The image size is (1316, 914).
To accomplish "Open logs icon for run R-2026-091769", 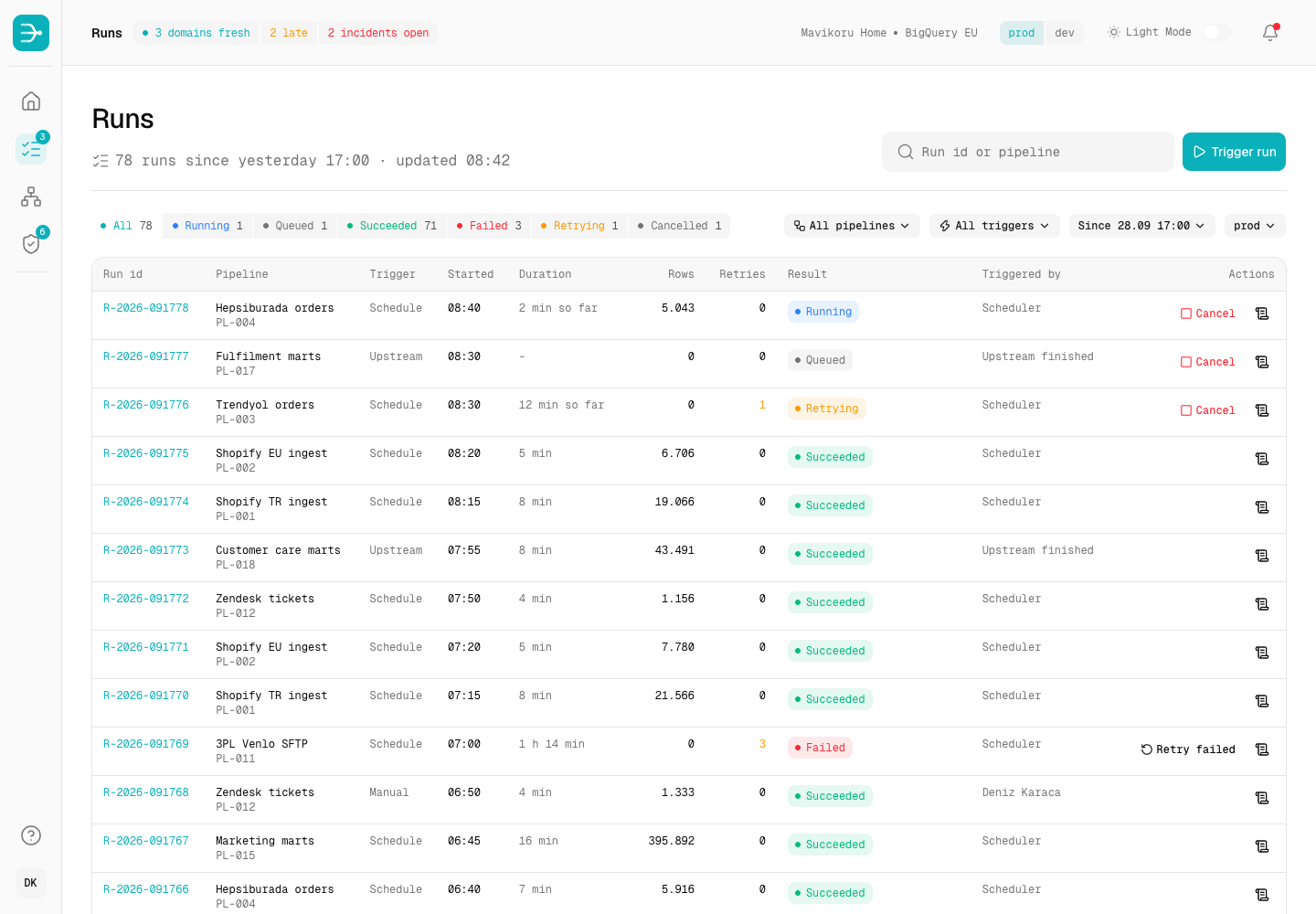I will point(1262,749).
